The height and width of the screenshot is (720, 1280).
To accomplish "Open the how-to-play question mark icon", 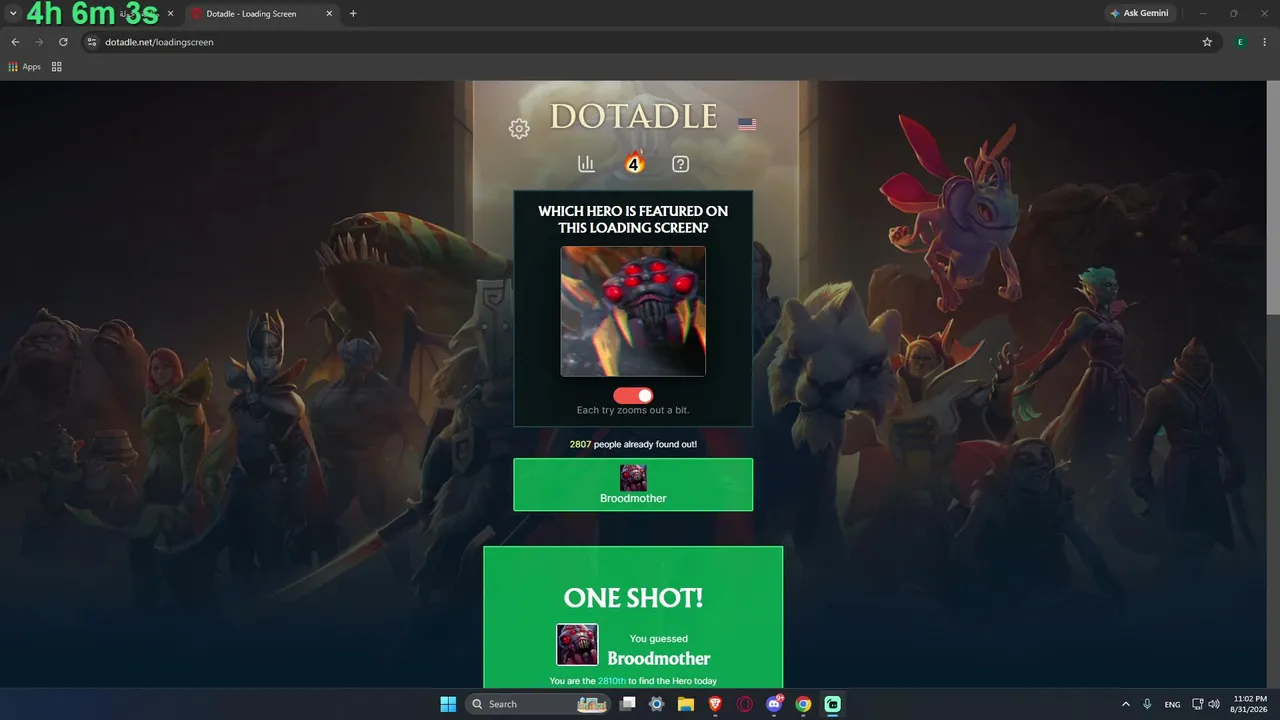I will [x=681, y=164].
